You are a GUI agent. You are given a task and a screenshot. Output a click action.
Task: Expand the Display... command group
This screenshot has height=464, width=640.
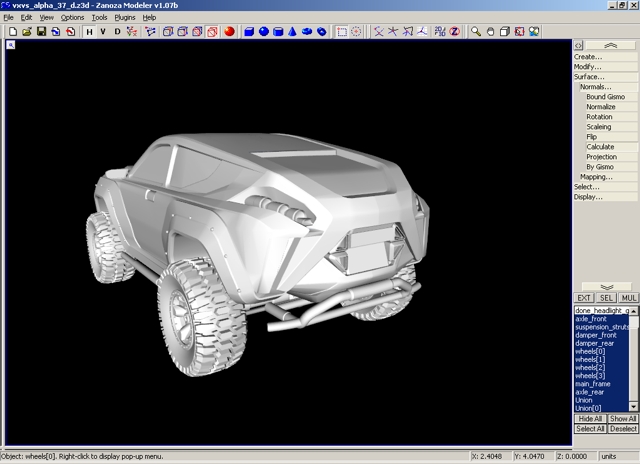[588, 197]
